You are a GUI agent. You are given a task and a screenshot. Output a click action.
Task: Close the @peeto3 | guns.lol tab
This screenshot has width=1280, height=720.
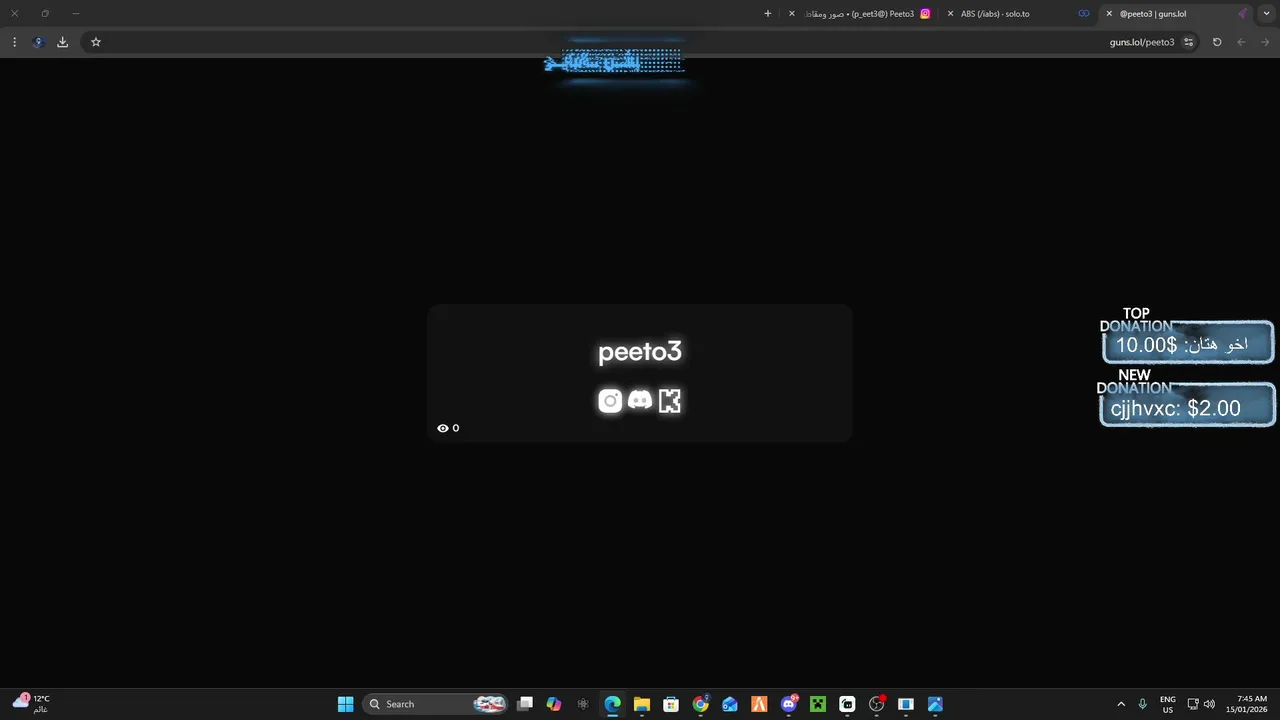[x=1109, y=14]
